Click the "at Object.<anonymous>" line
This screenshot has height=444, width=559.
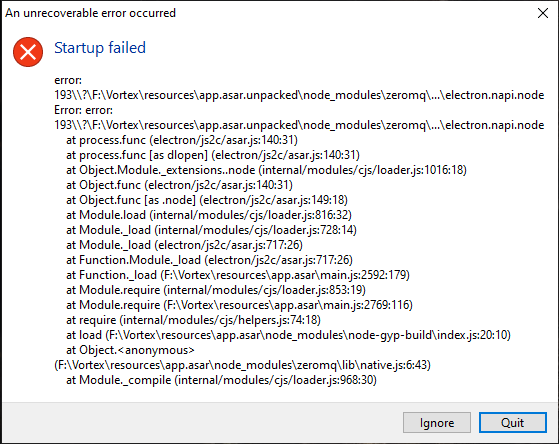(x=130, y=350)
